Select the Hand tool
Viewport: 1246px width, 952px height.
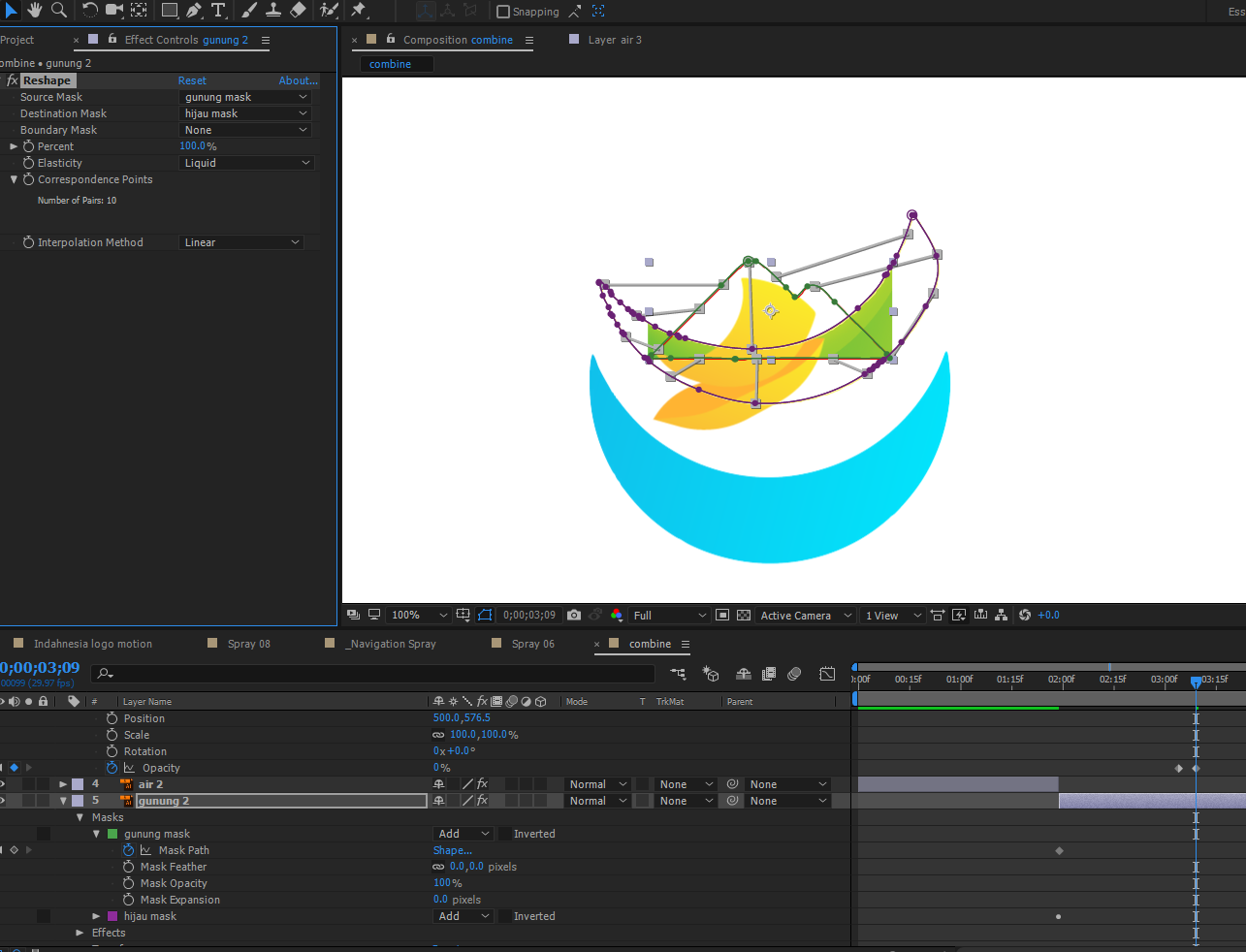(x=34, y=11)
